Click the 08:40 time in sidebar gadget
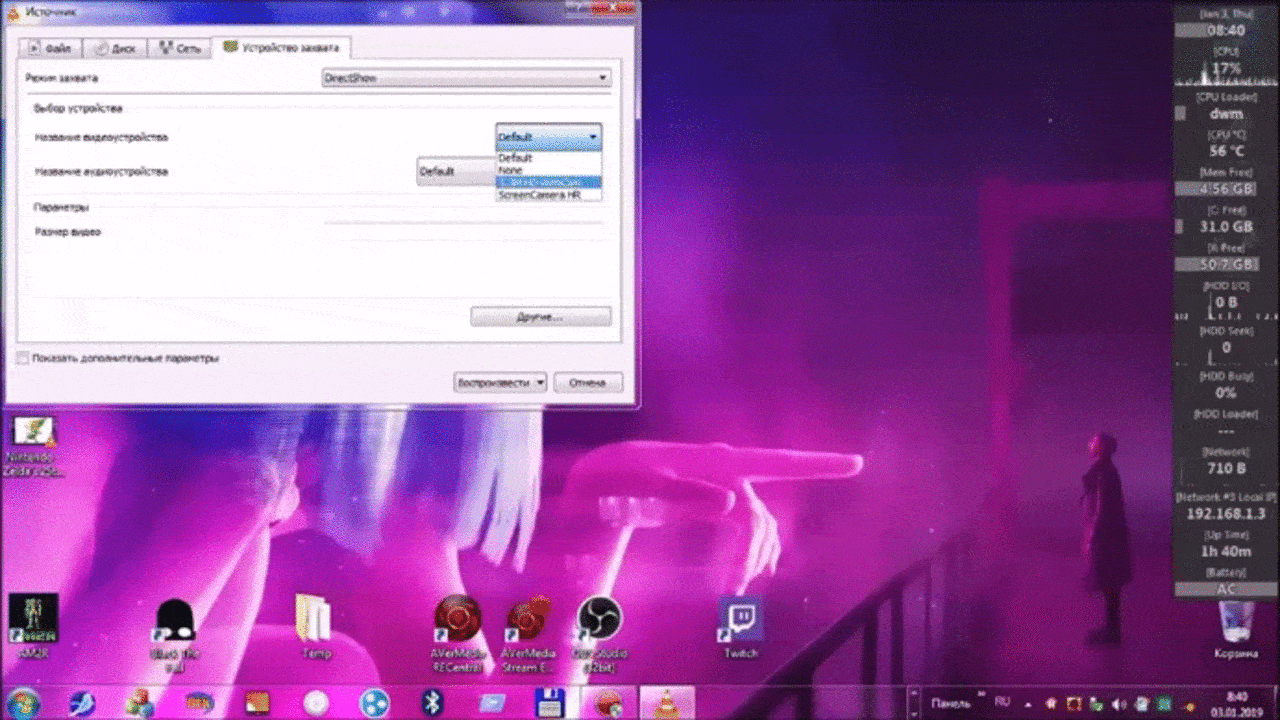The height and width of the screenshot is (720, 1280). click(x=1225, y=31)
